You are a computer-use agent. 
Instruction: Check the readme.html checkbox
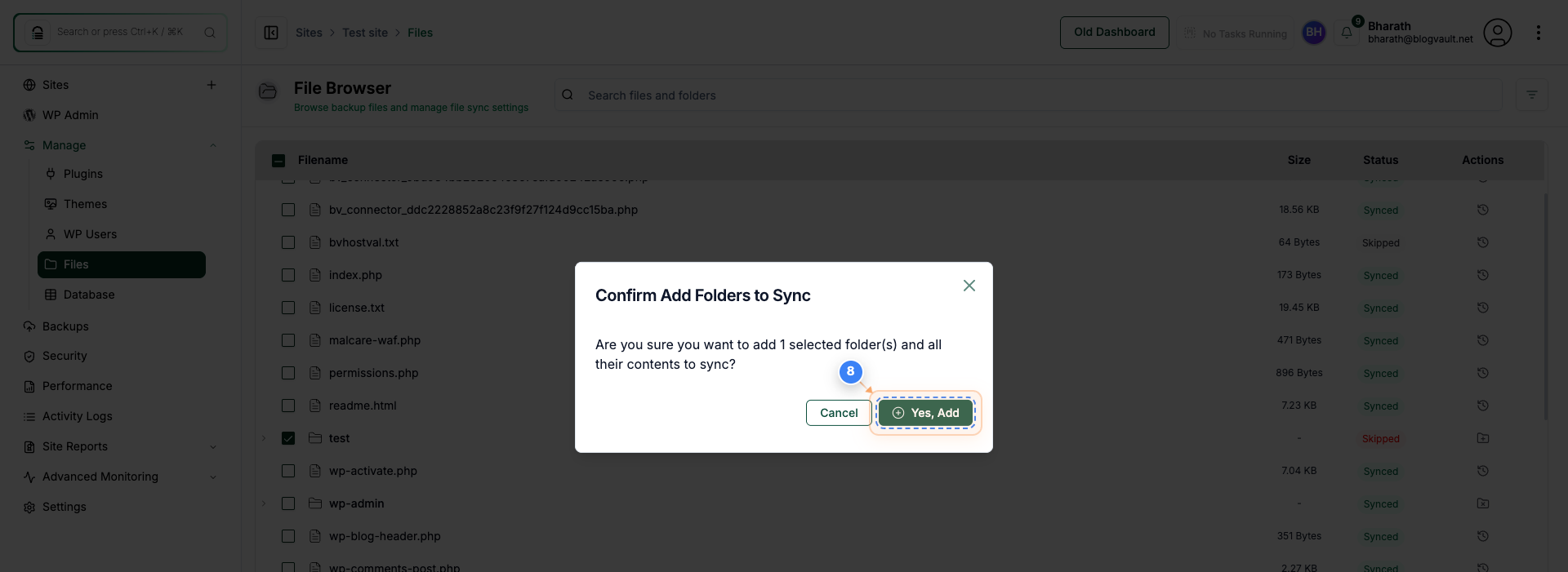pos(288,406)
